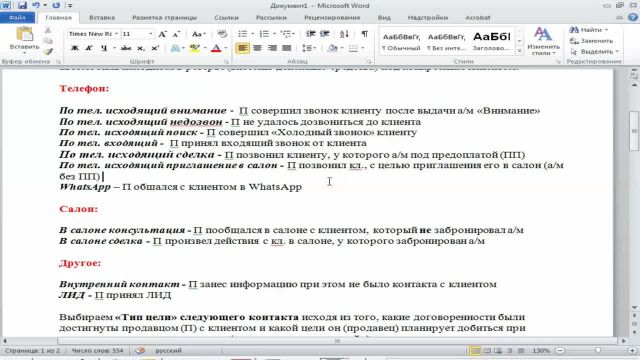
Task: Click the proofing language check icon
Action: click(x=140, y=350)
